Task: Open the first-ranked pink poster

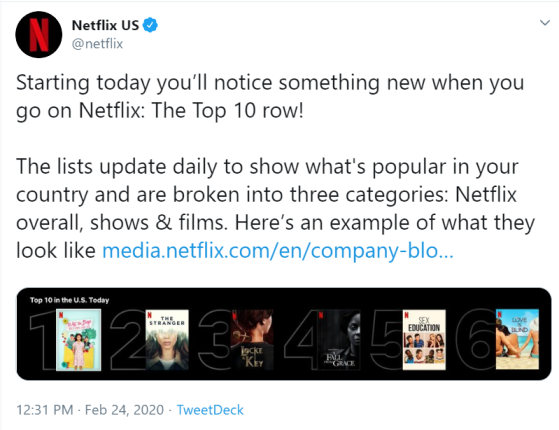Action: click(x=78, y=340)
